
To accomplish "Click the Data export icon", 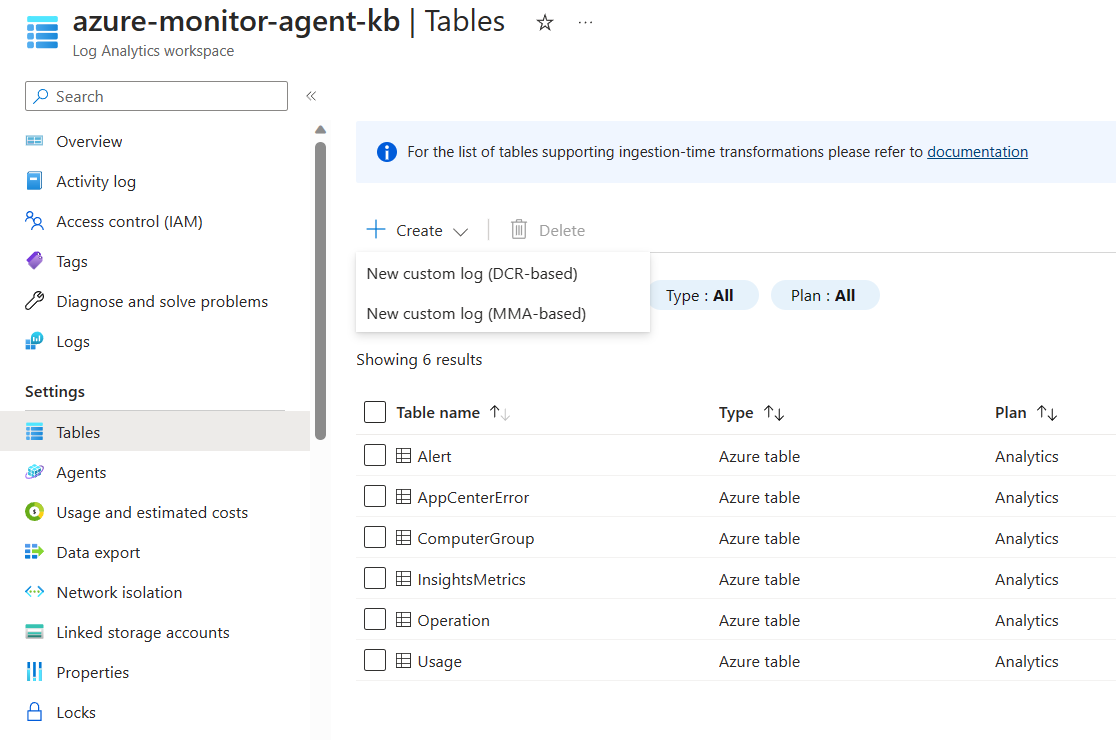I will point(34,551).
